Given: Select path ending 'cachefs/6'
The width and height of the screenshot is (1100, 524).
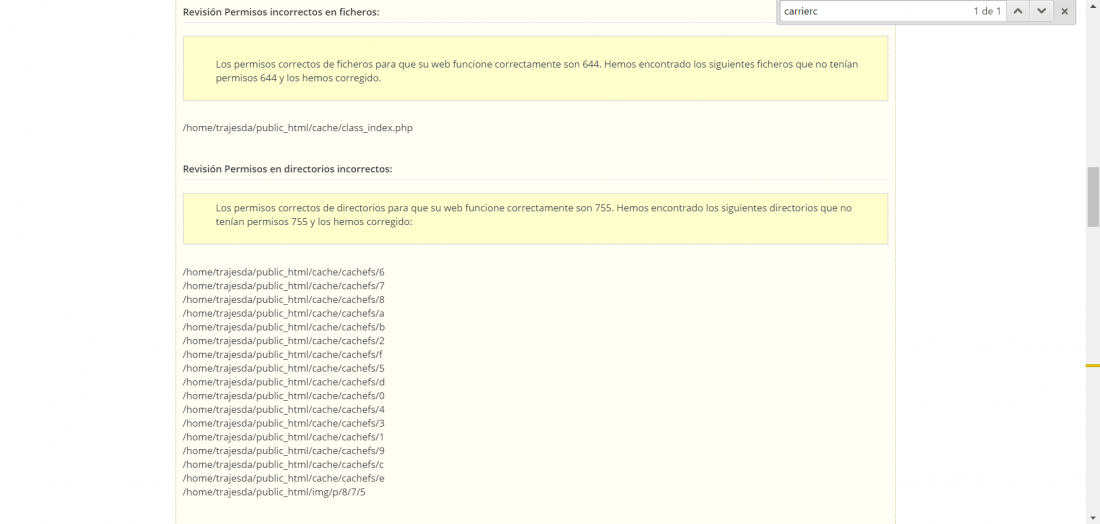Looking at the screenshot, I should click(x=283, y=272).
